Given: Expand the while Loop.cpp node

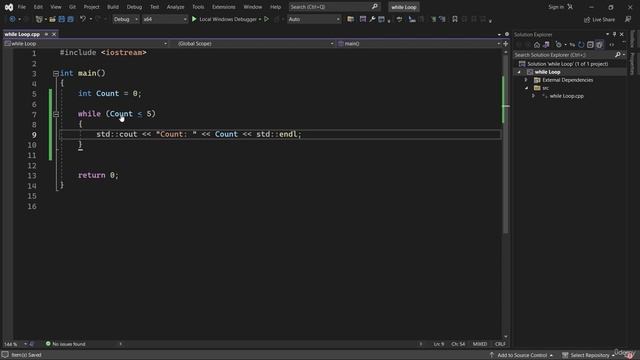Looking at the screenshot, I should (x=533, y=96).
